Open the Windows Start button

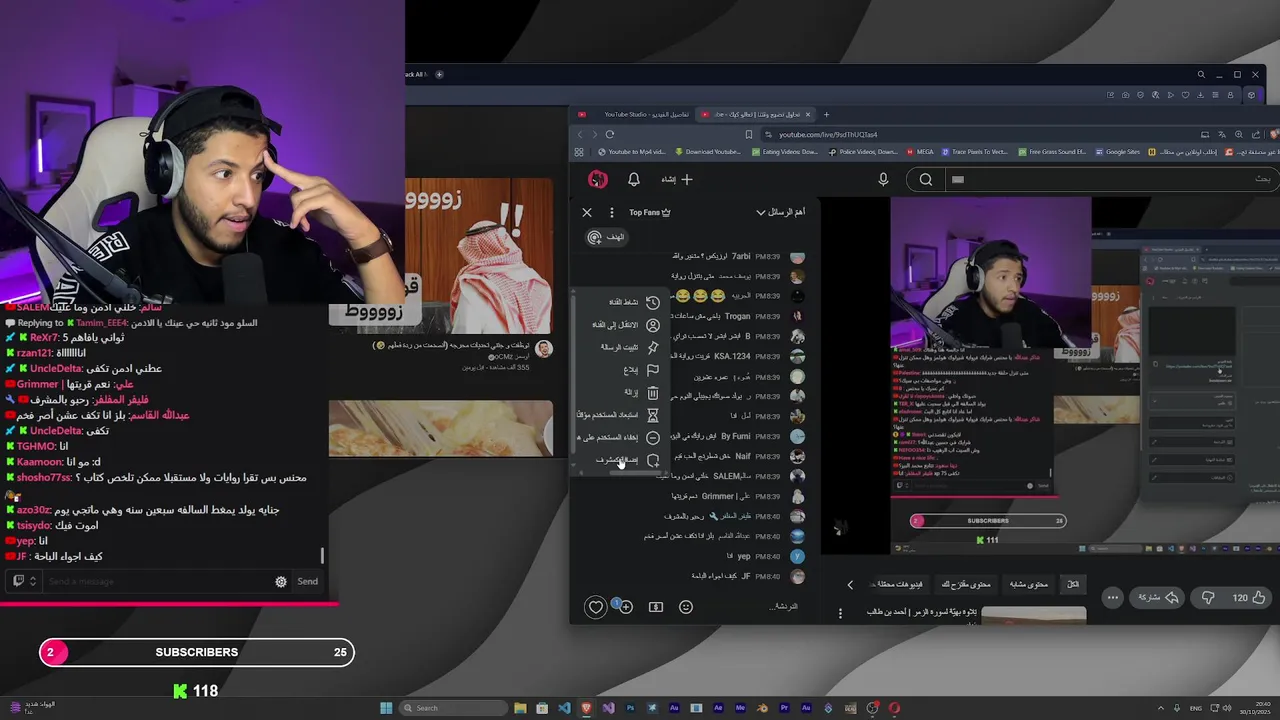(x=386, y=708)
